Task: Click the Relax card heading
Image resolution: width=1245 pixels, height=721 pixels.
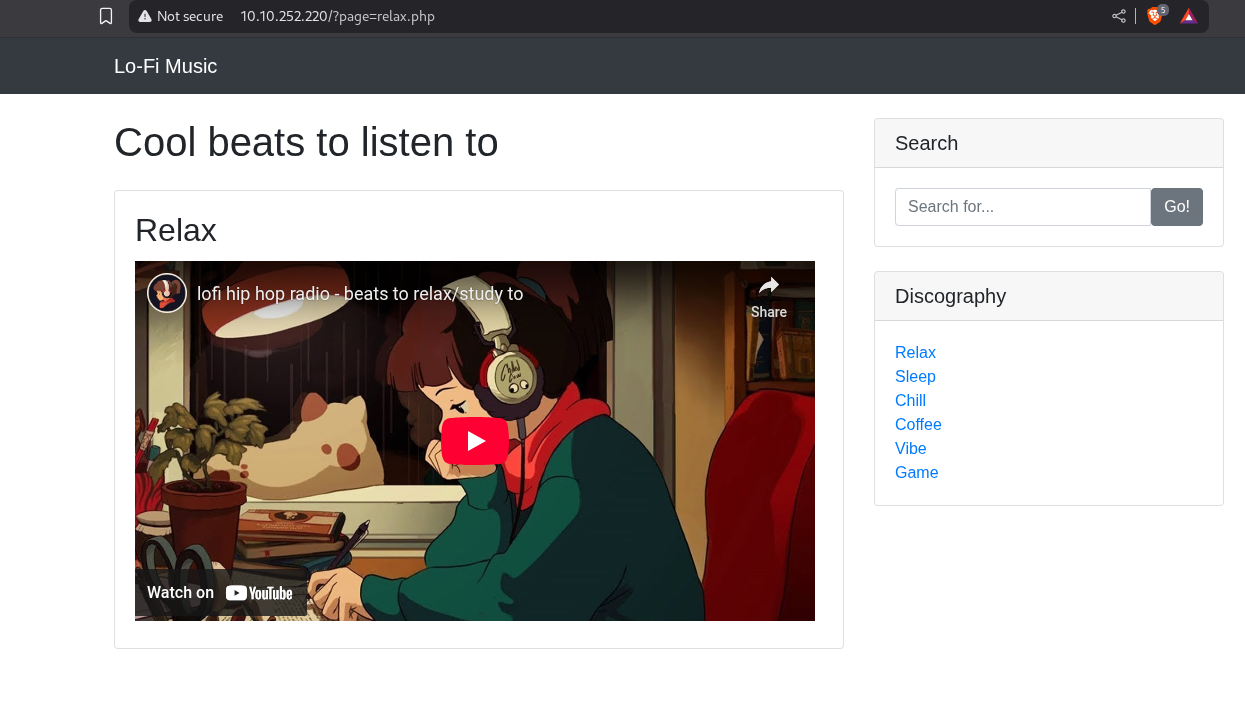Action: click(x=176, y=230)
